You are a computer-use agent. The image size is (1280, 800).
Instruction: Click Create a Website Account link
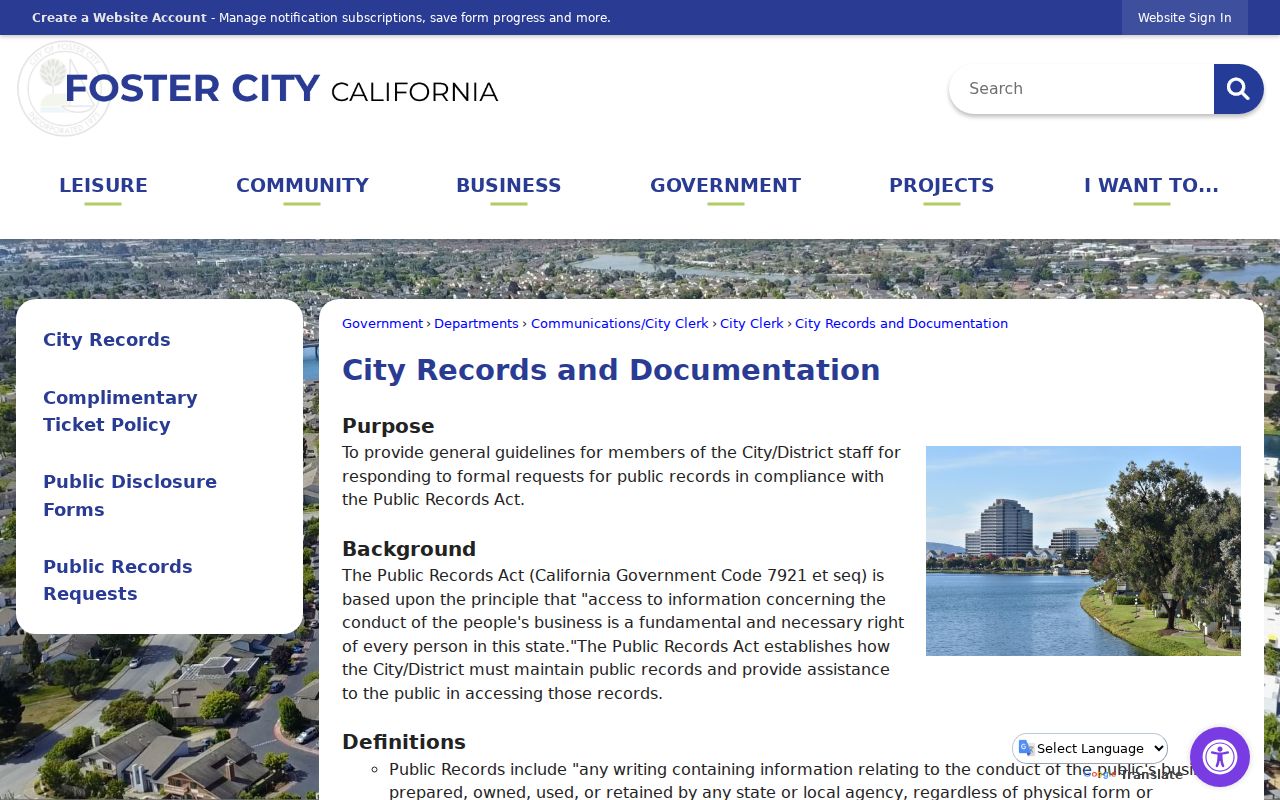119,18
